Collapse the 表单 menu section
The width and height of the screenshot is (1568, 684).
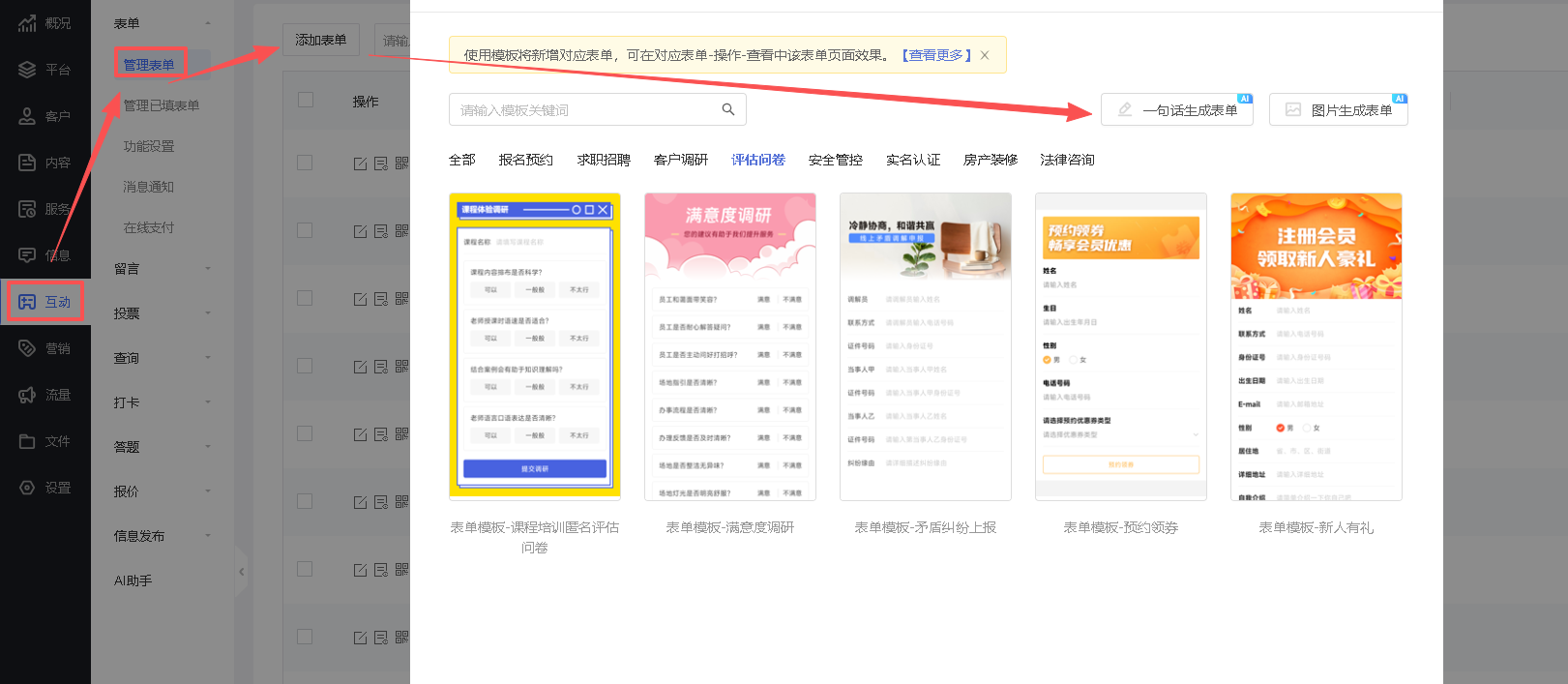pos(207,23)
